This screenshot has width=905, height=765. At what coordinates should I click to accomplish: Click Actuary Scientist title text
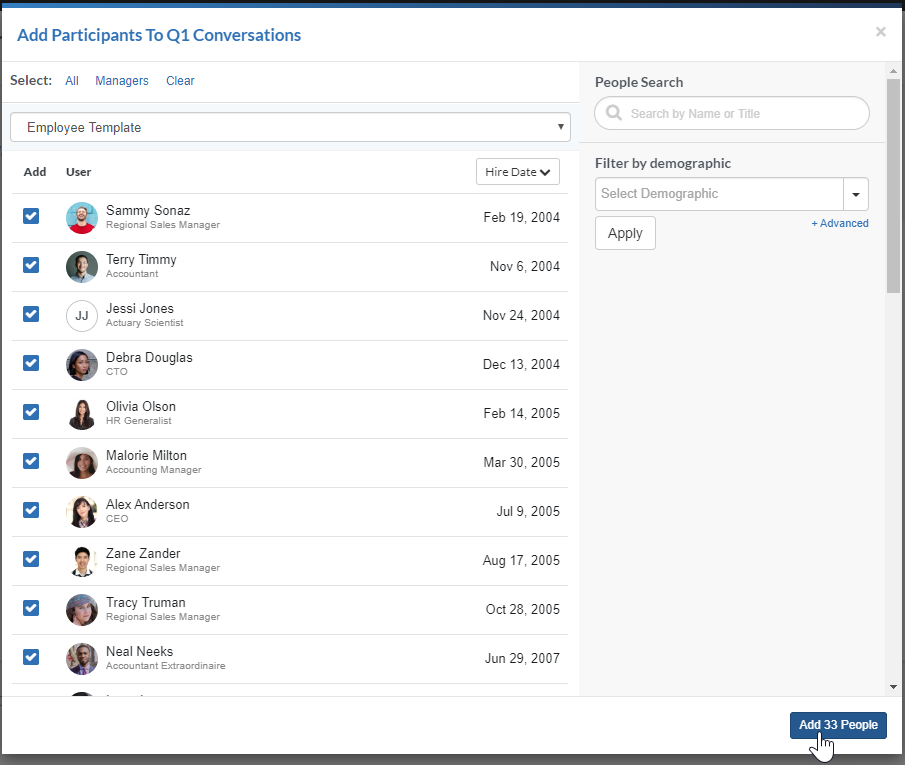pos(144,323)
